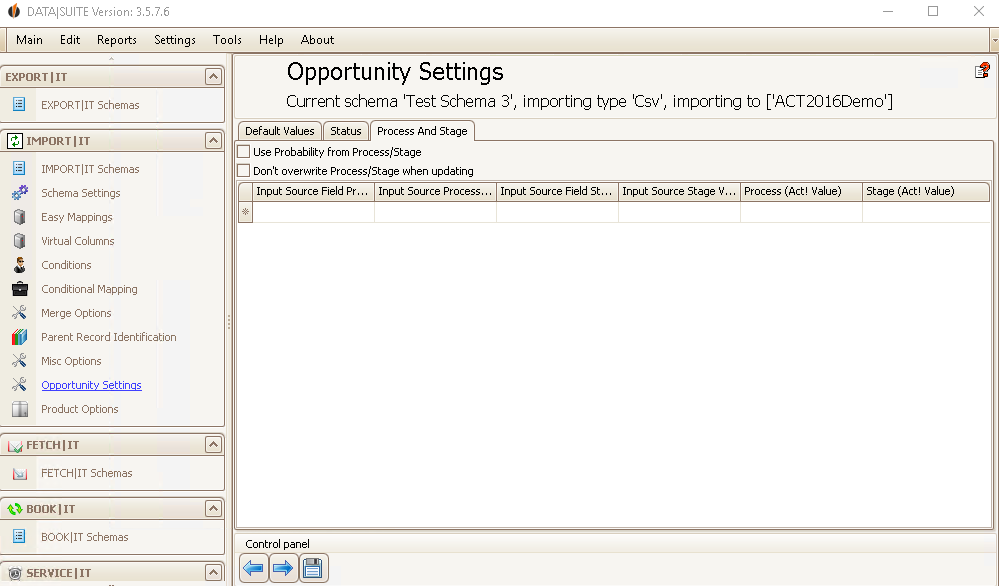
Task: Open Product Options
Action: (80, 409)
